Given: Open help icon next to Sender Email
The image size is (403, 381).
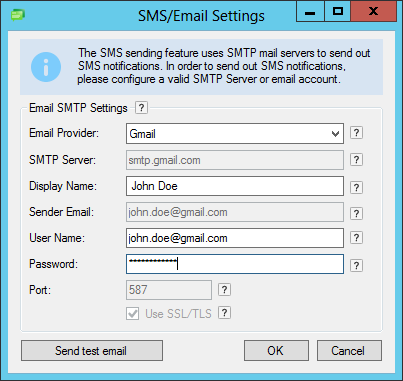Looking at the screenshot, I should (356, 213).
